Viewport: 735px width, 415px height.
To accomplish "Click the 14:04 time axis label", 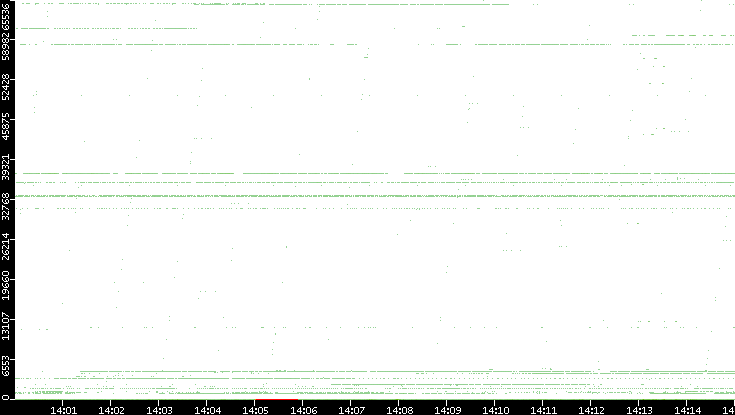I will pyautogui.click(x=207, y=410).
